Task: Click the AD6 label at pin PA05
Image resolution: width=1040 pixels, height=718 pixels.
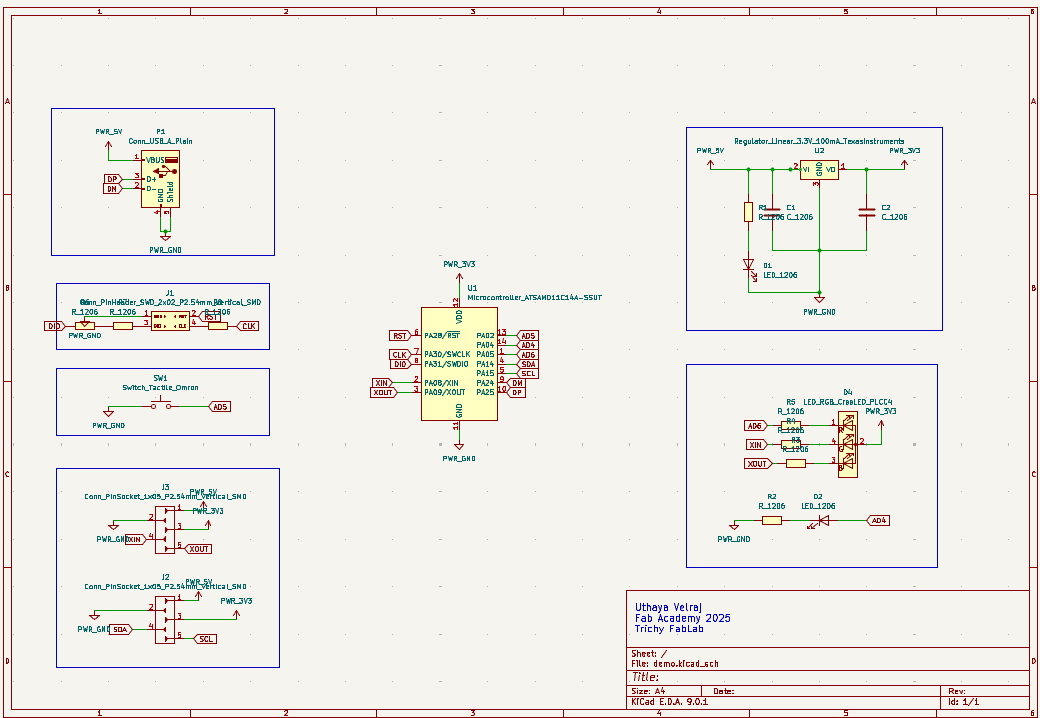Action: (527, 355)
